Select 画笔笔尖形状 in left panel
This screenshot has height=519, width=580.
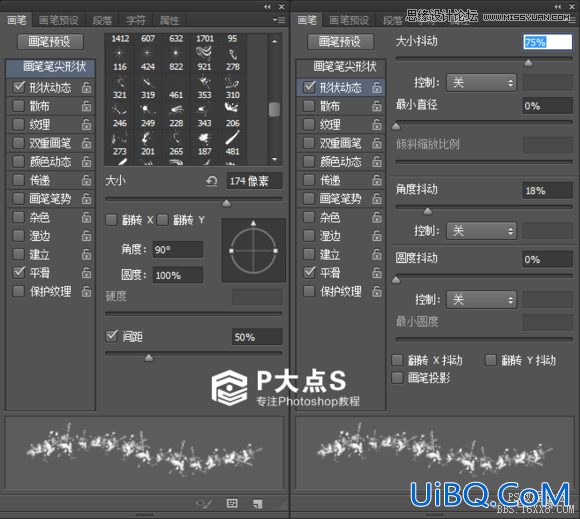click(x=50, y=67)
